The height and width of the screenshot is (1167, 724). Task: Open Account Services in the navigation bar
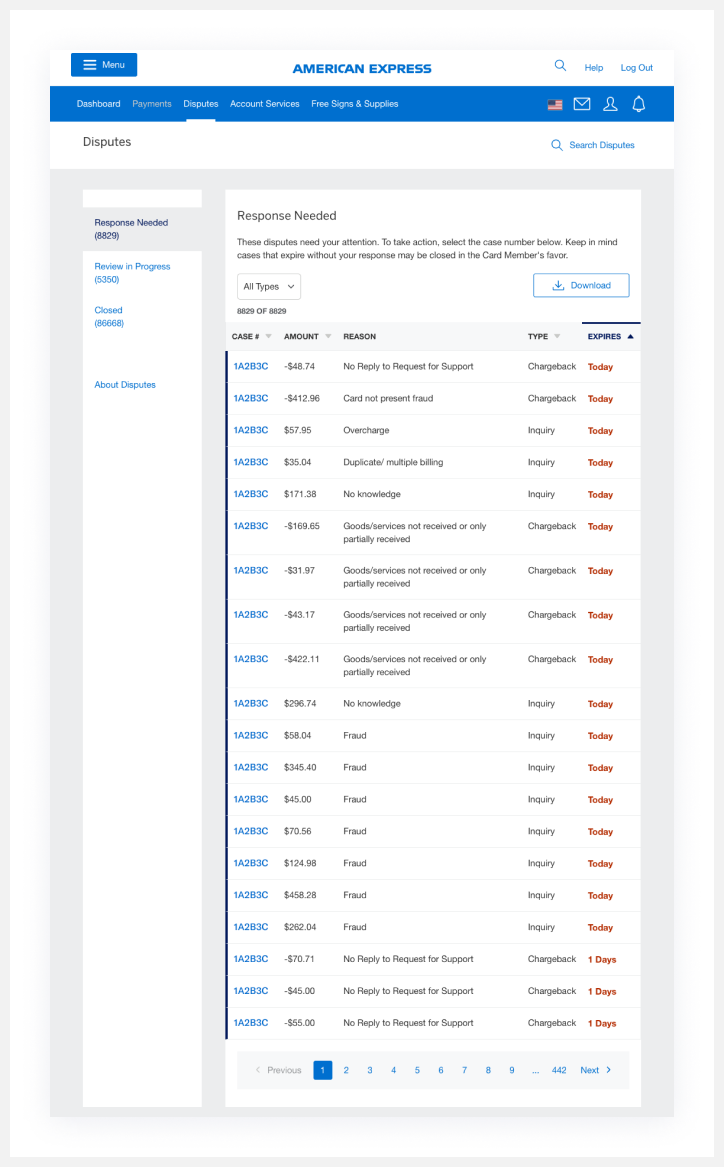[x=264, y=103]
